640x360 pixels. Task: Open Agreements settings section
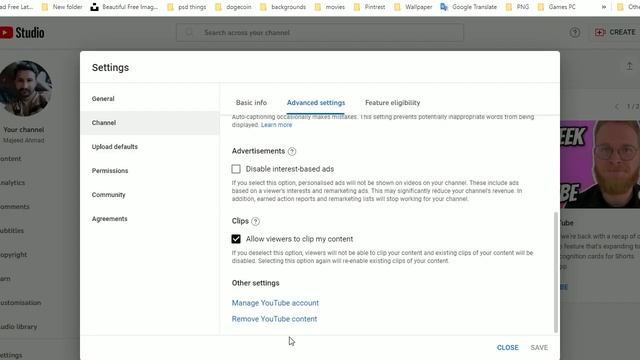coord(150,219)
